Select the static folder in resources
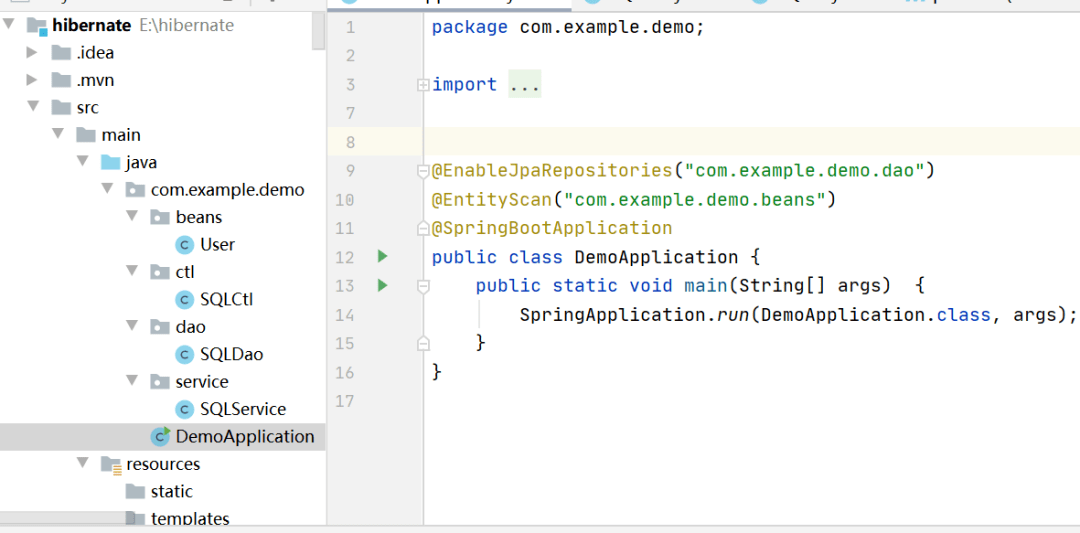1080x533 pixels. pyautogui.click(x=171, y=492)
